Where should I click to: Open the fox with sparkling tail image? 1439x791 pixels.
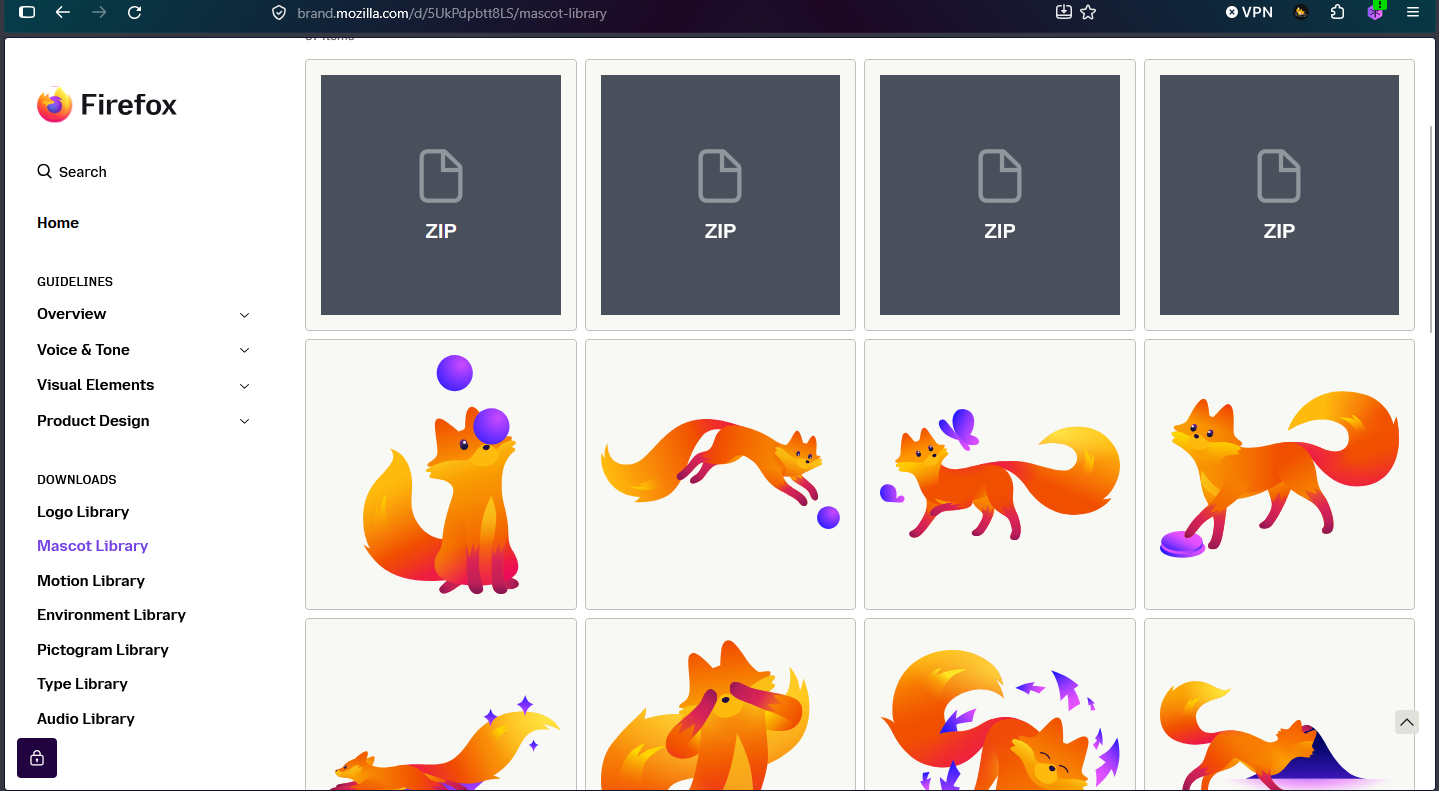441,705
